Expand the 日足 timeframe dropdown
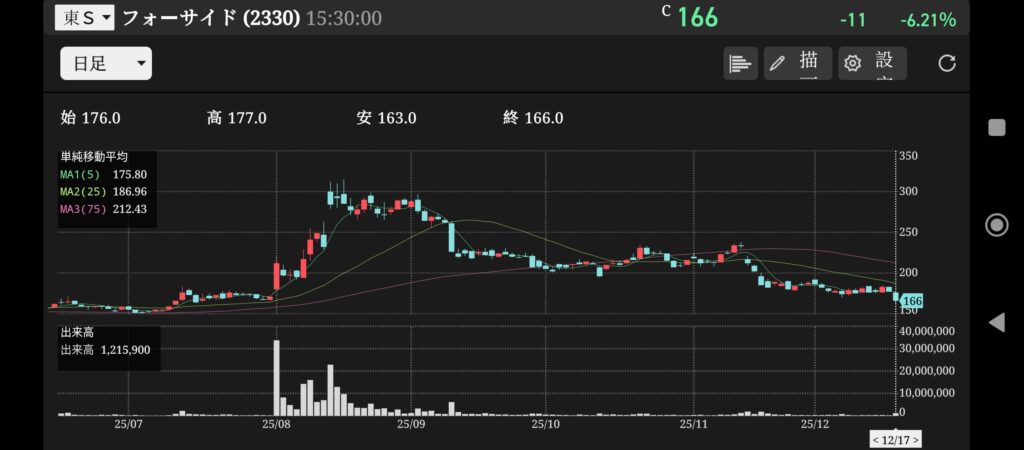 pyautogui.click(x=106, y=64)
